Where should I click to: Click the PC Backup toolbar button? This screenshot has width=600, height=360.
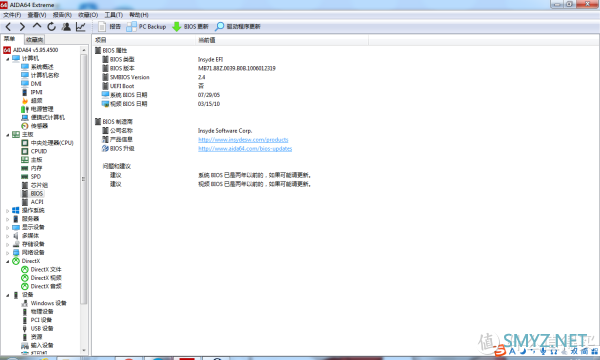146,26
